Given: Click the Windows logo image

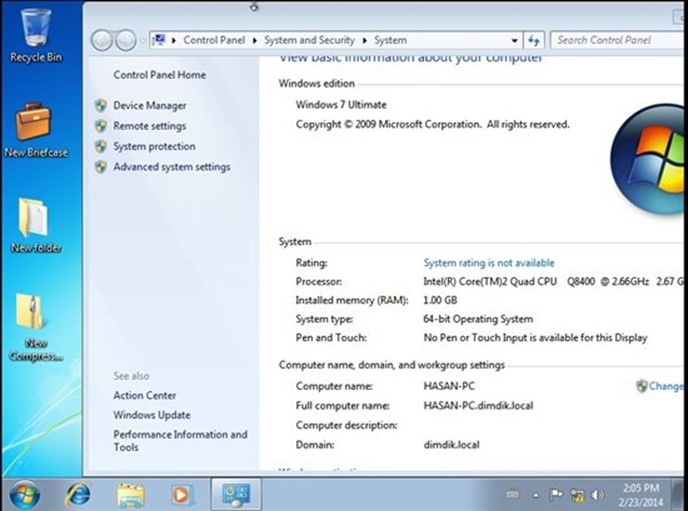Looking at the screenshot, I should 648,158.
